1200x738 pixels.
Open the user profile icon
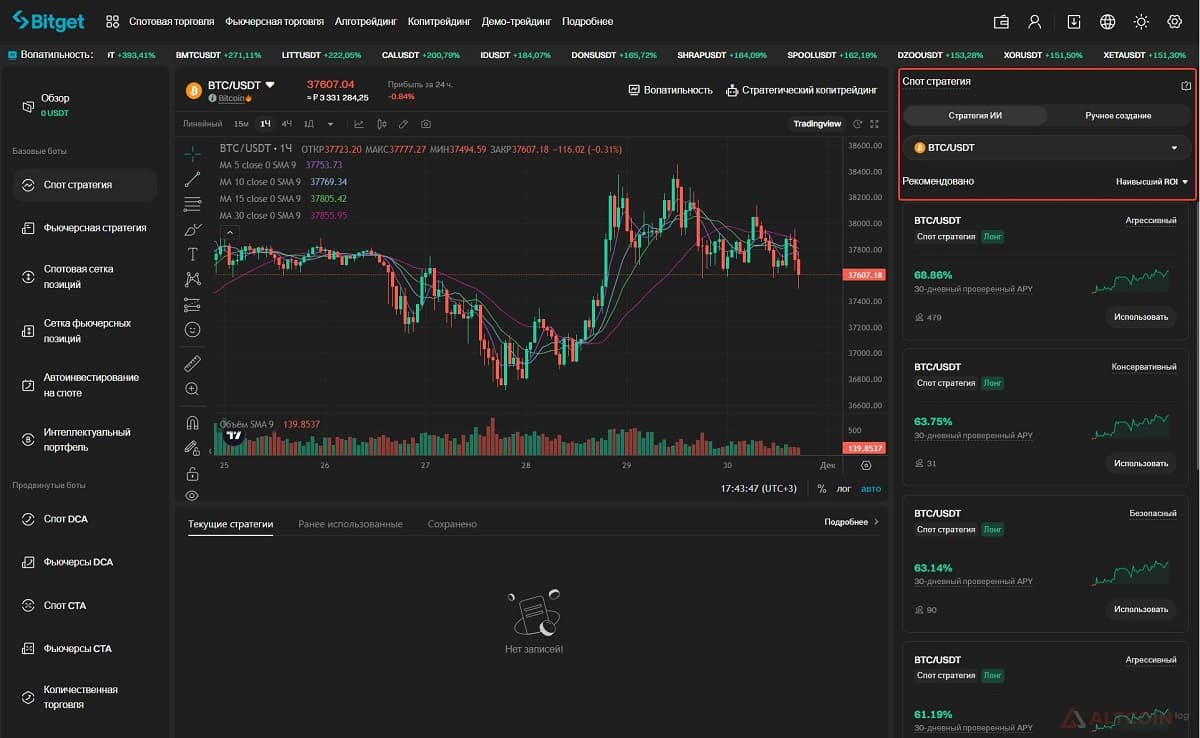[x=1035, y=21]
